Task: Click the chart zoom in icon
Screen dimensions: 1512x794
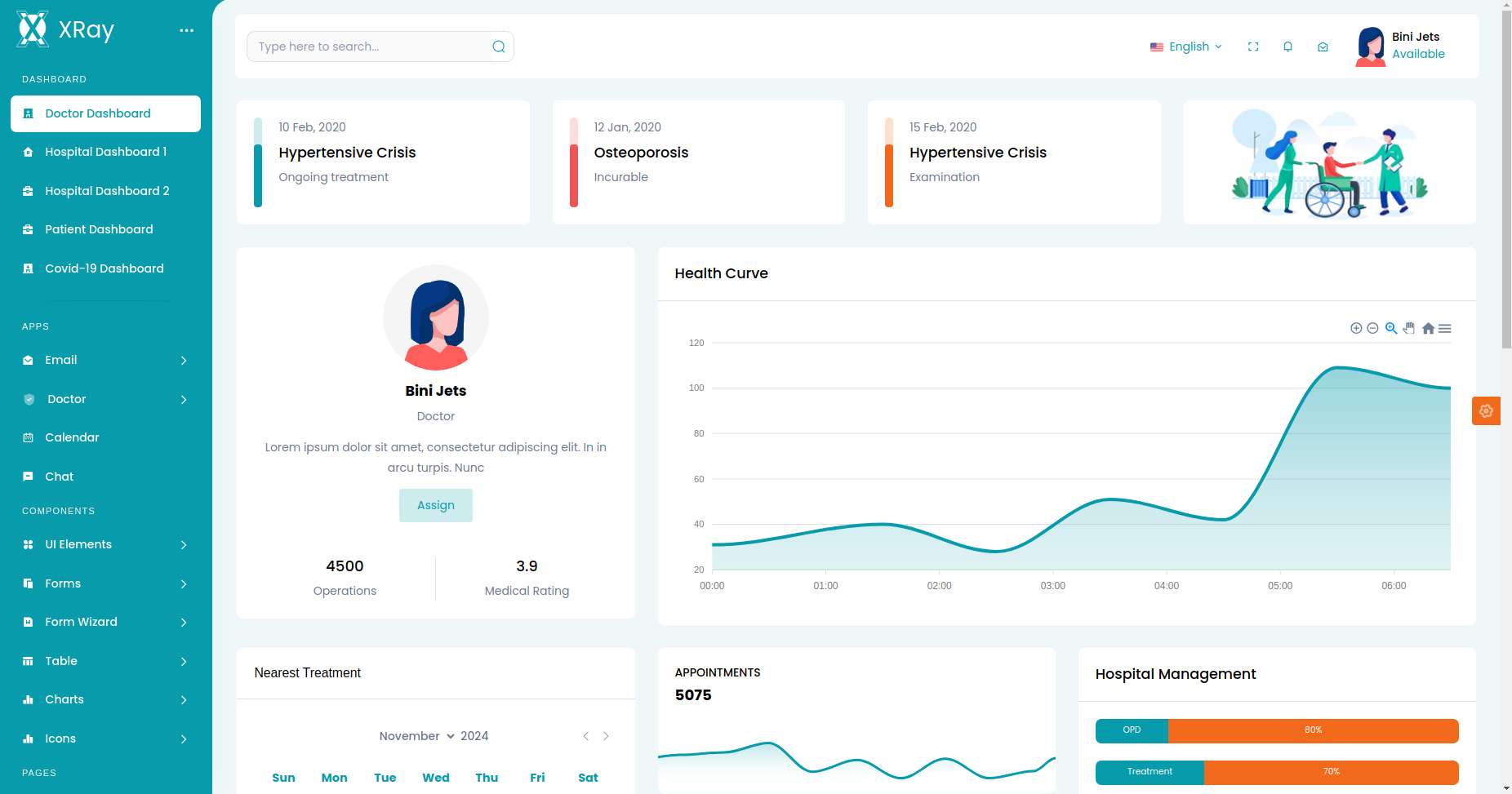Action: click(1356, 328)
